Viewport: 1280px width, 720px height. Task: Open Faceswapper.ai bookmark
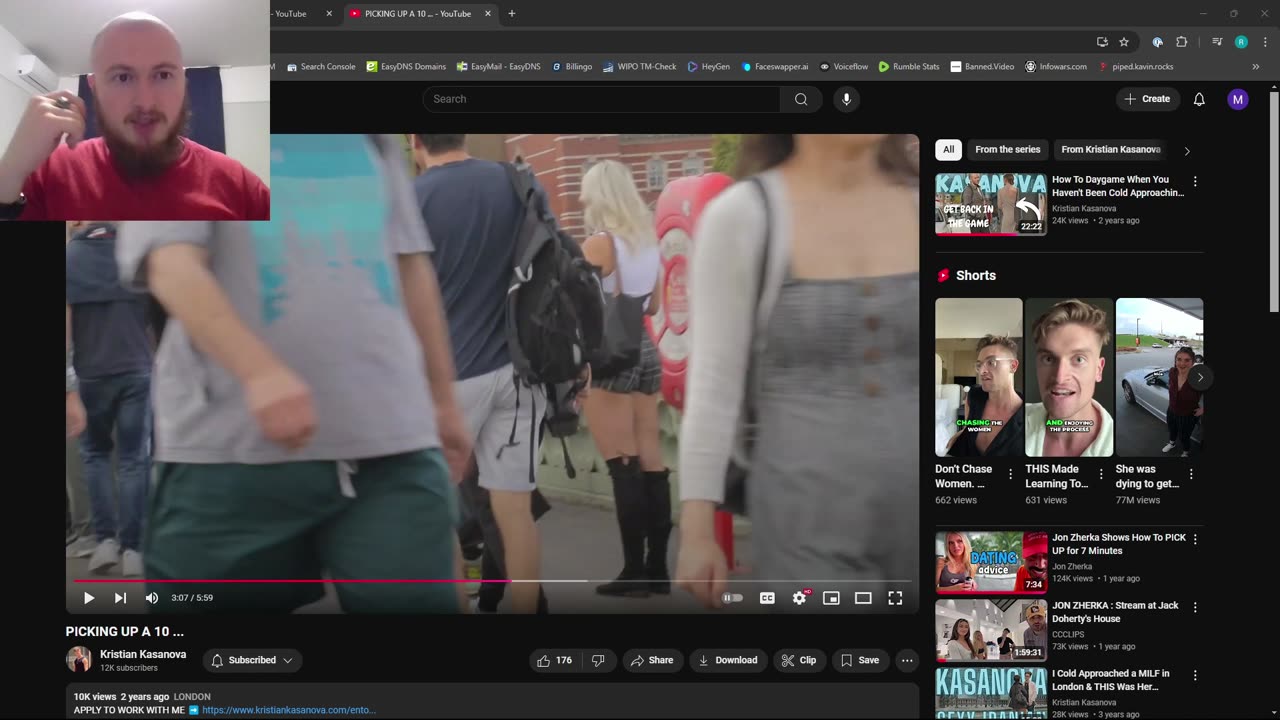click(775, 67)
